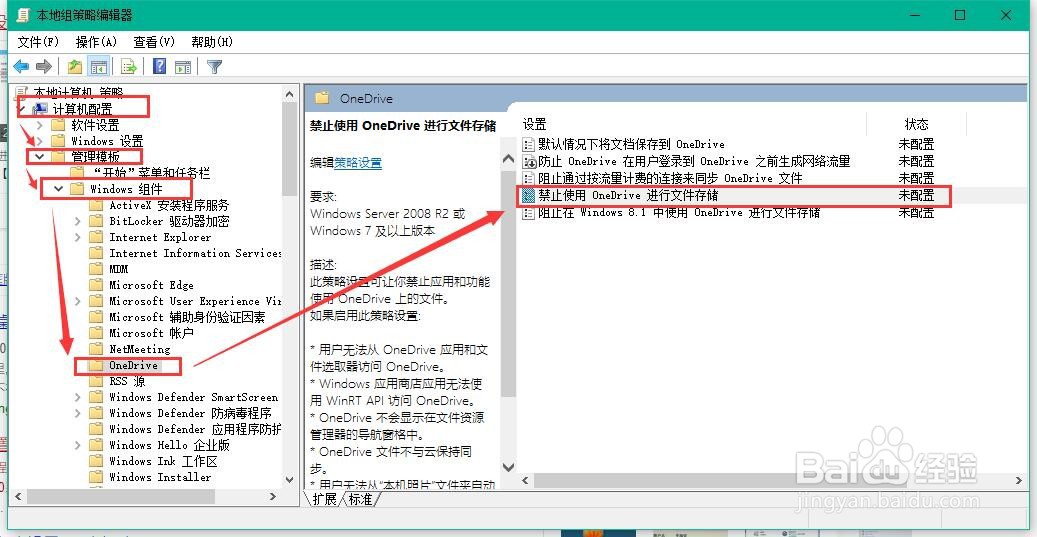Click the 计算机配置 computer icon
Viewport: 1037px width, 537px height.
click(x=41, y=108)
